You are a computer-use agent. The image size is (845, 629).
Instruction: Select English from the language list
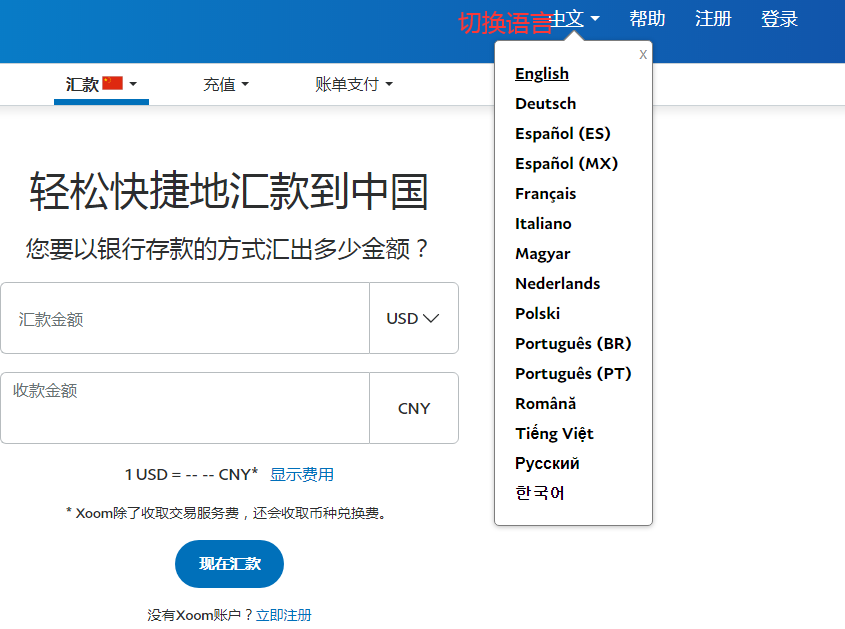(x=542, y=74)
